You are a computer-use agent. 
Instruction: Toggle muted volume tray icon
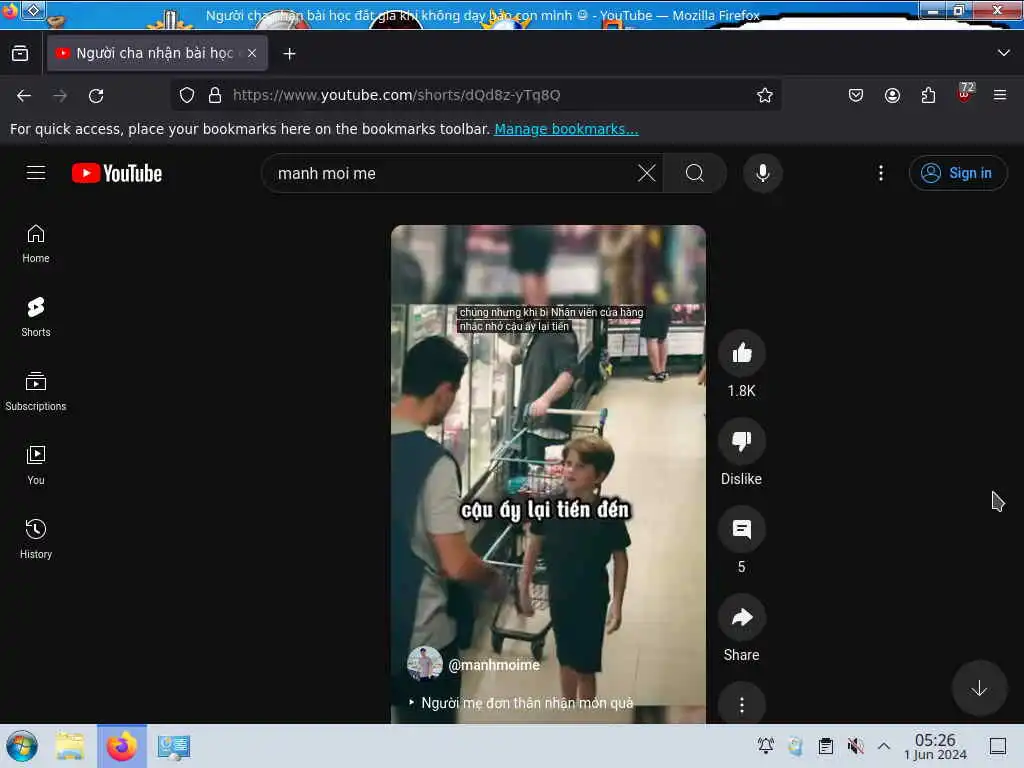(855, 745)
